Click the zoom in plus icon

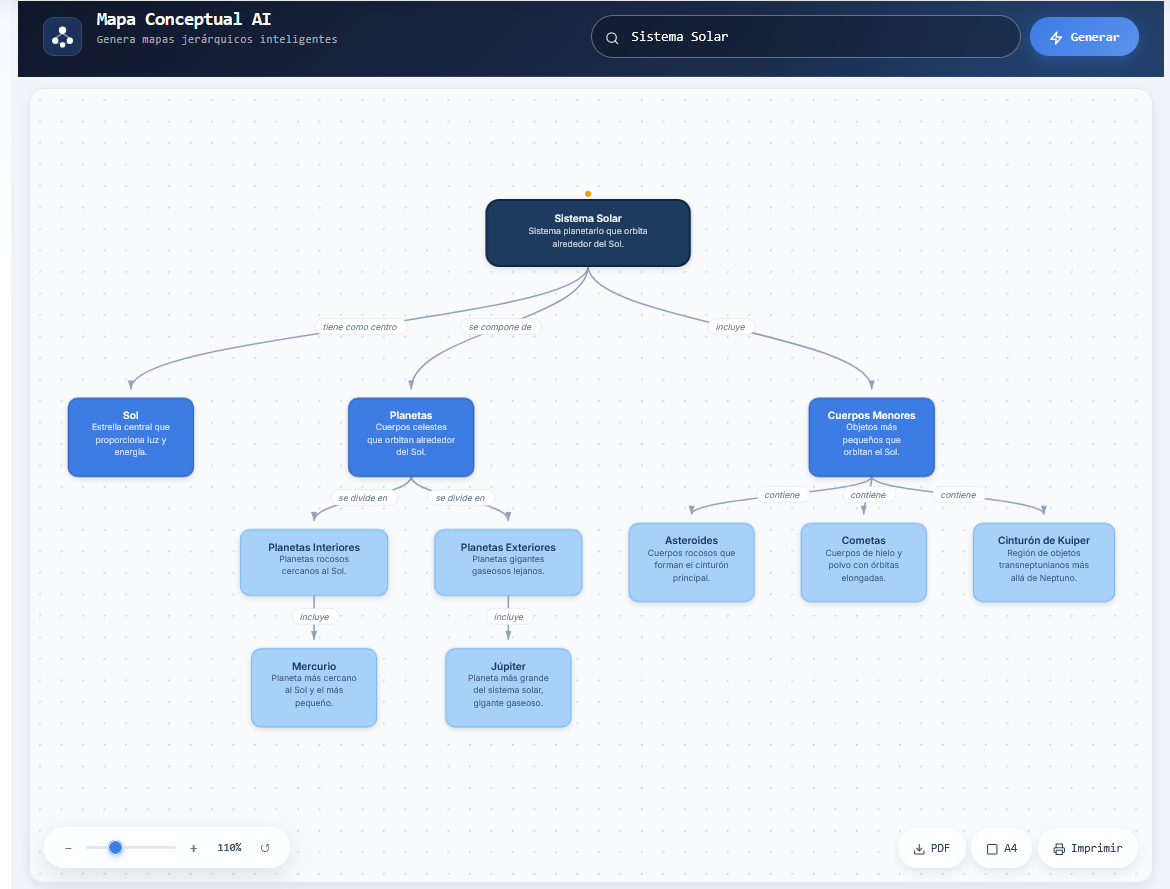[193, 848]
